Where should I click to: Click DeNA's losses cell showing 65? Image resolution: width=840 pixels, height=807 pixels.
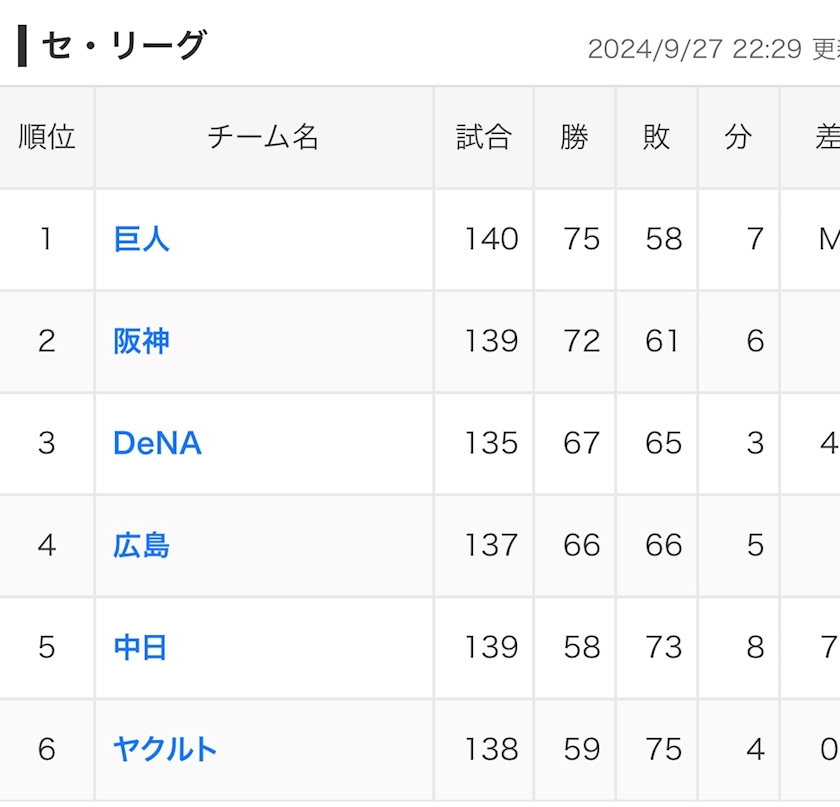click(663, 443)
